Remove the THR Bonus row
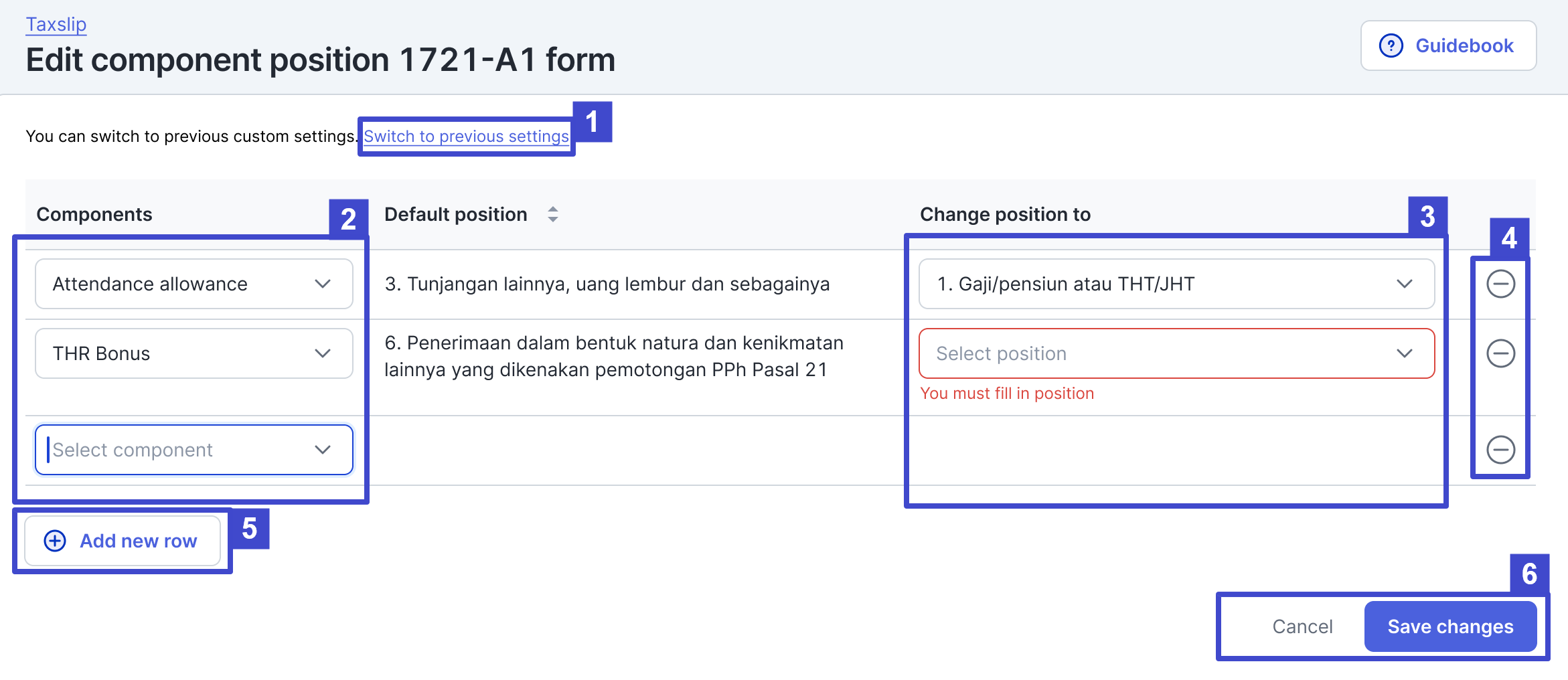The height and width of the screenshot is (680, 1568). coord(1500,353)
